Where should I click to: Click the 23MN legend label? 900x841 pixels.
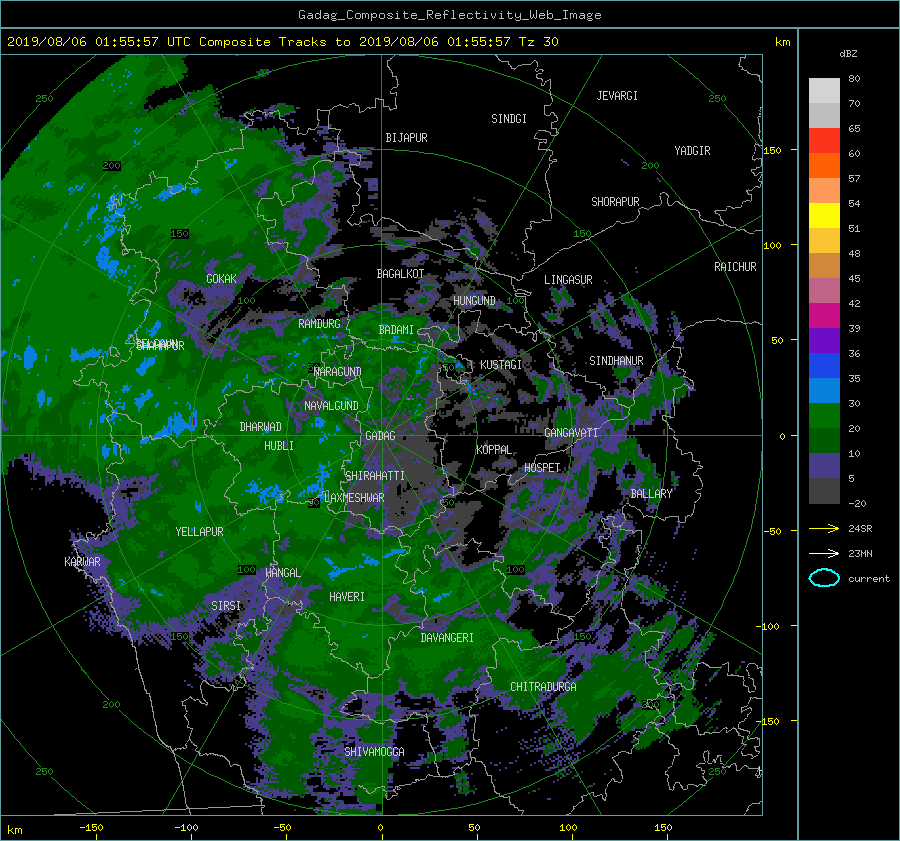pos(860,554)
